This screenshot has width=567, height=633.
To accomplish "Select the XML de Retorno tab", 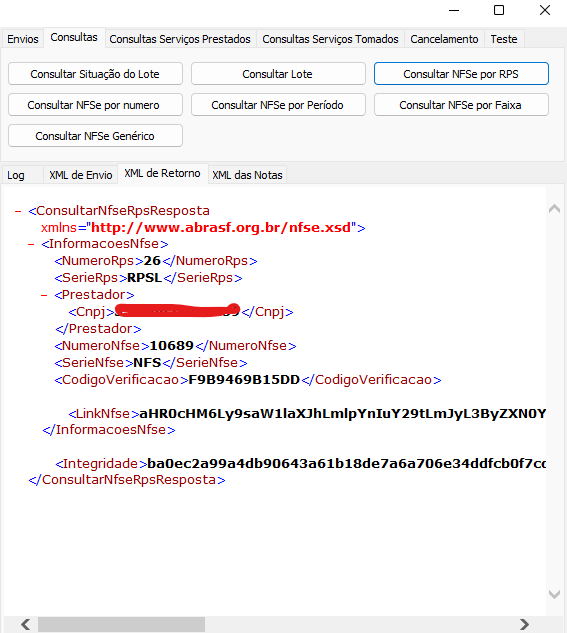I will pos(162,174).
